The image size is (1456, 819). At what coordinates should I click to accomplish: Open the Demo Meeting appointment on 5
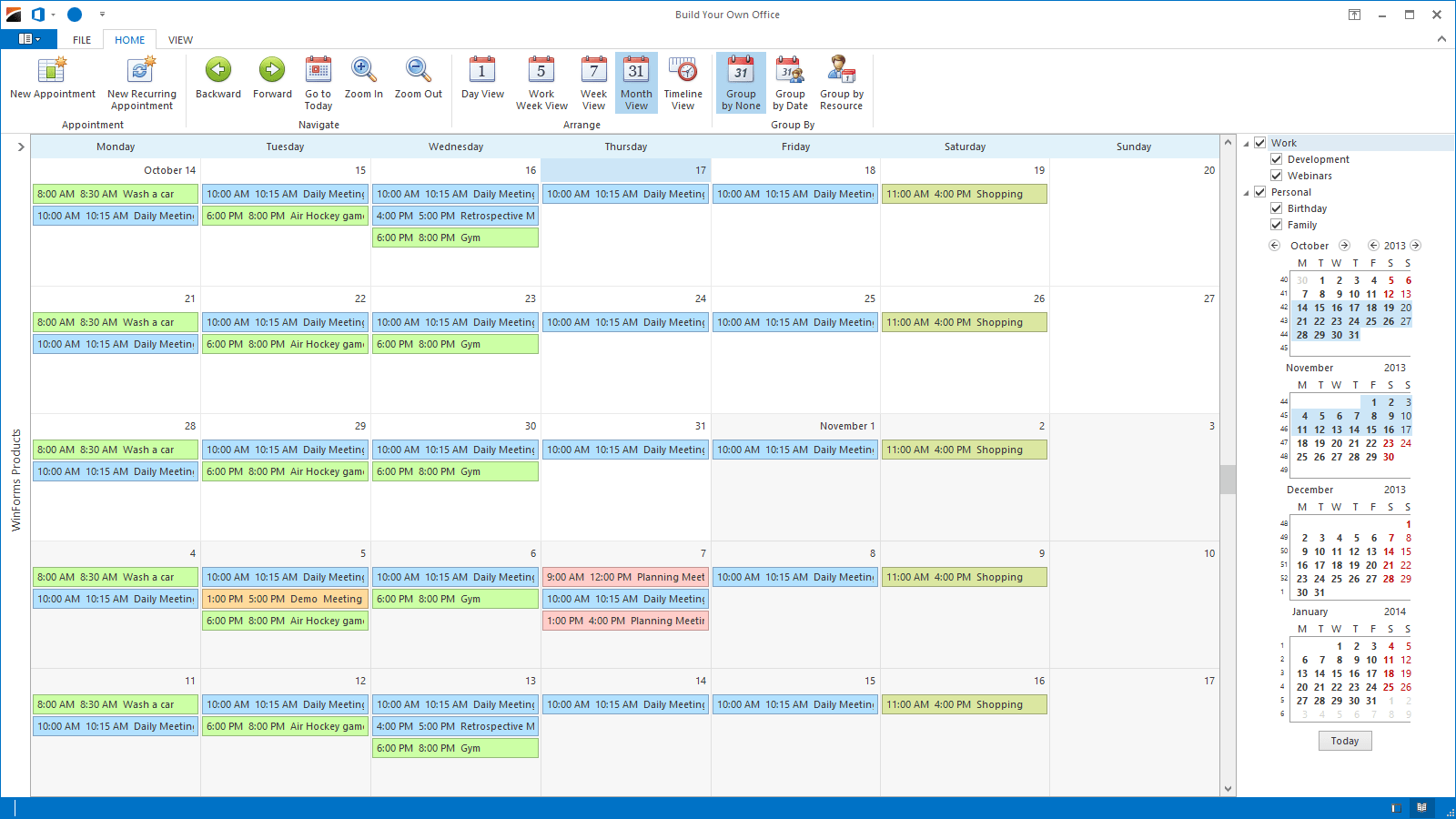click(x=285, y=599)
